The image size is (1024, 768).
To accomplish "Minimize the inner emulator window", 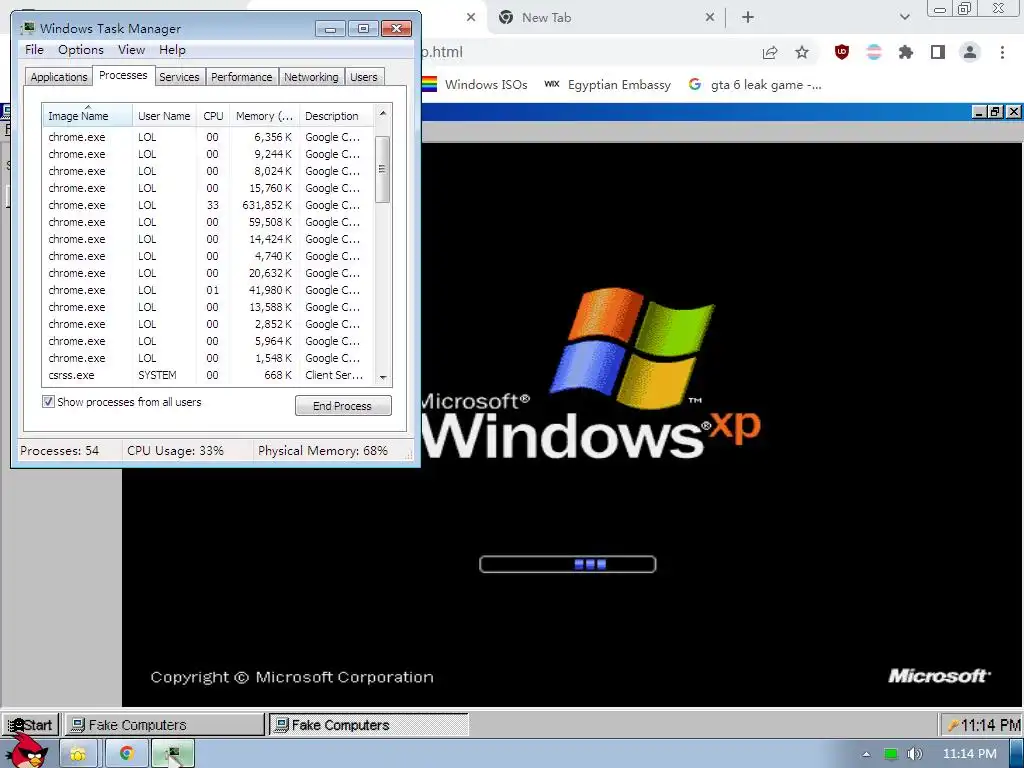I will coord(979,112).
